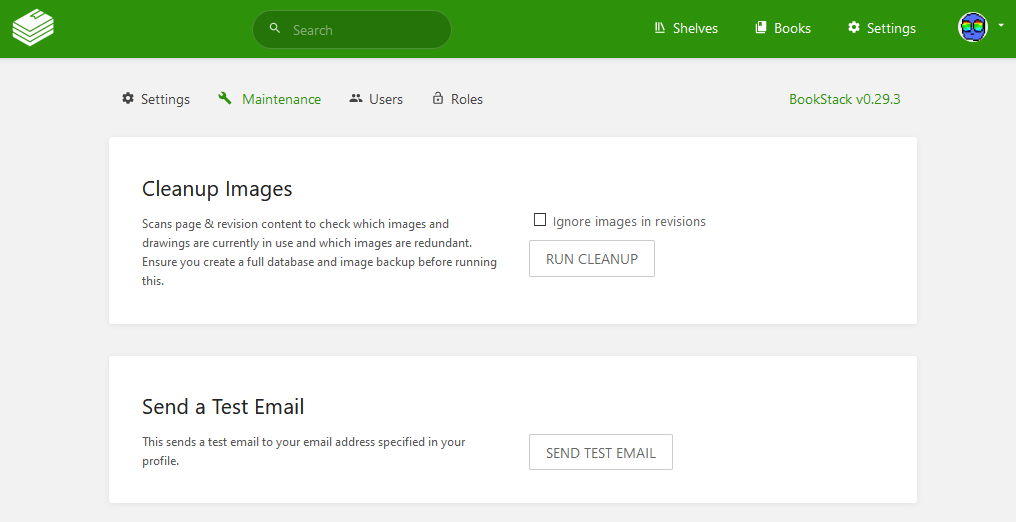Click the header Settings gear icon
Image resolution: width=1016 pixels, height=522 pixels.
coord(854,28)
